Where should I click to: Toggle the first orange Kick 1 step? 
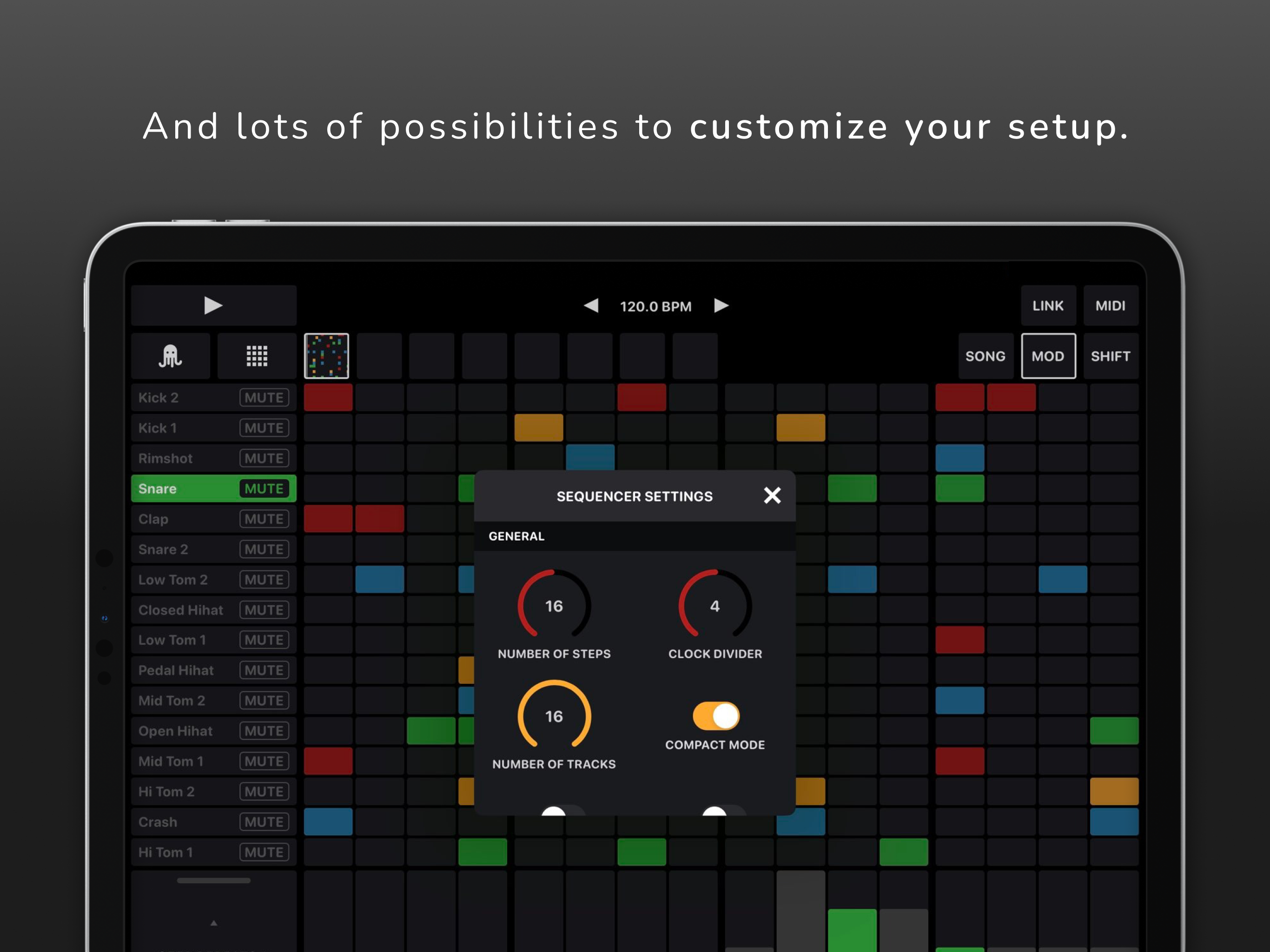[x=539, y=428]
